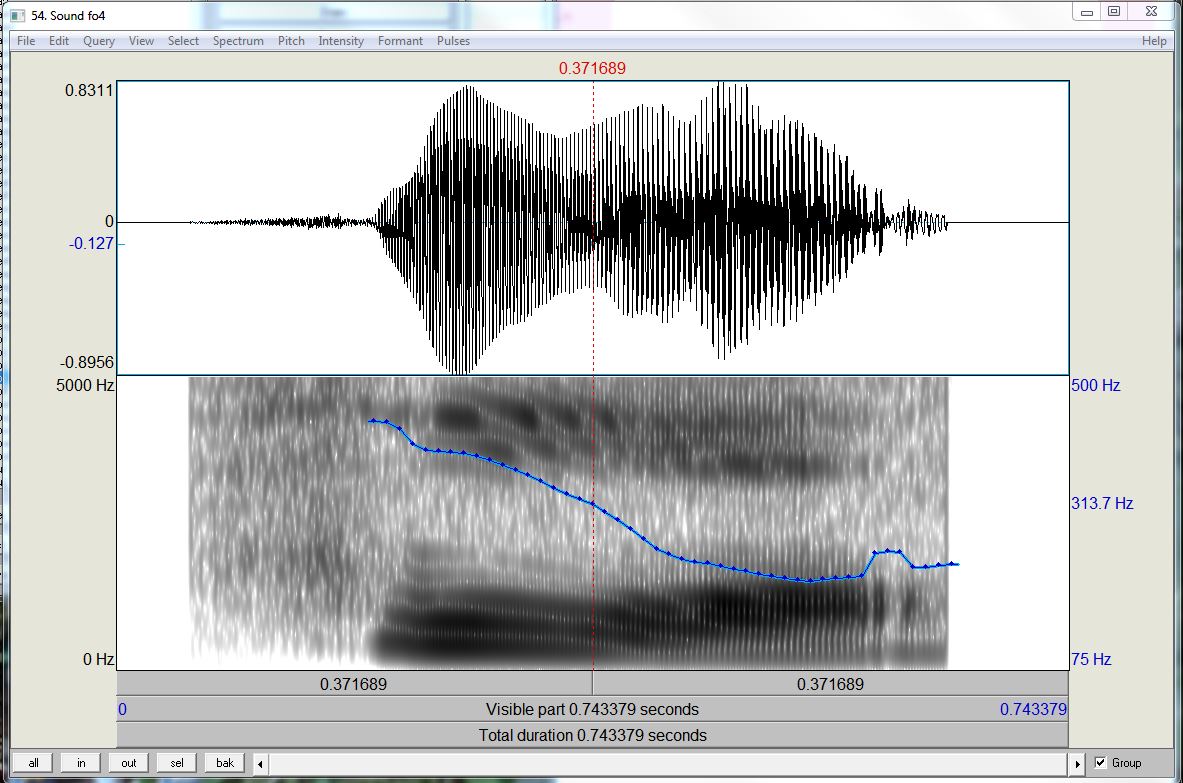The image size is (1183, 783).
Task: Click the 'in' zoom button
Action: [81, 763]
